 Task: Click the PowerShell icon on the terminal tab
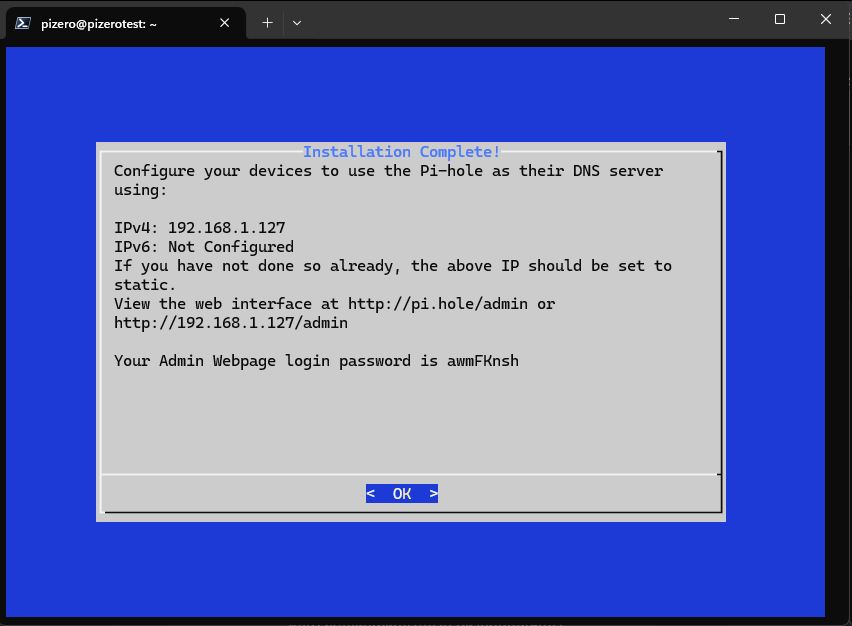(21, 22)
